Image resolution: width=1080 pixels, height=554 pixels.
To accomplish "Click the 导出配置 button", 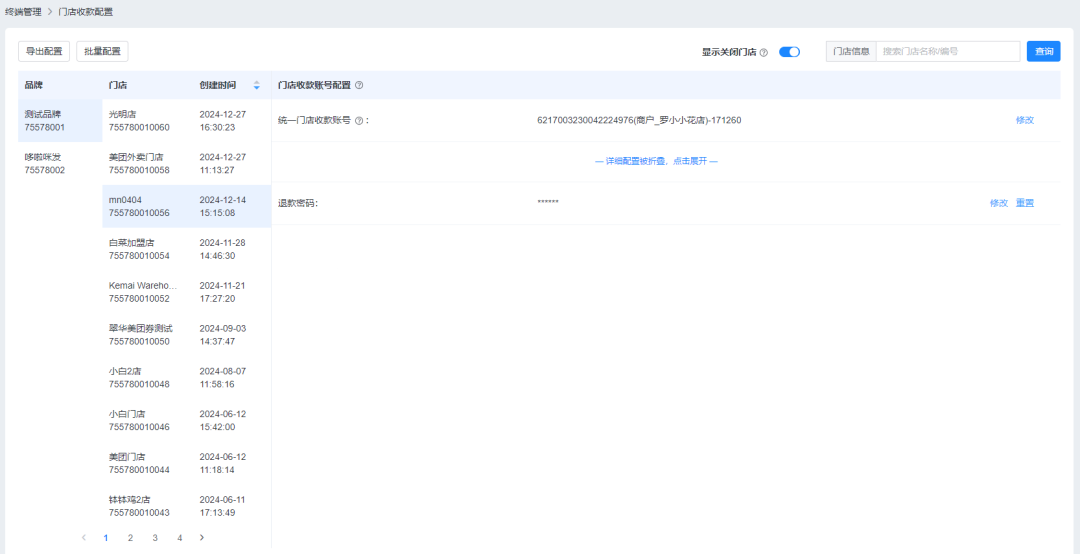I will pos(43,51).
